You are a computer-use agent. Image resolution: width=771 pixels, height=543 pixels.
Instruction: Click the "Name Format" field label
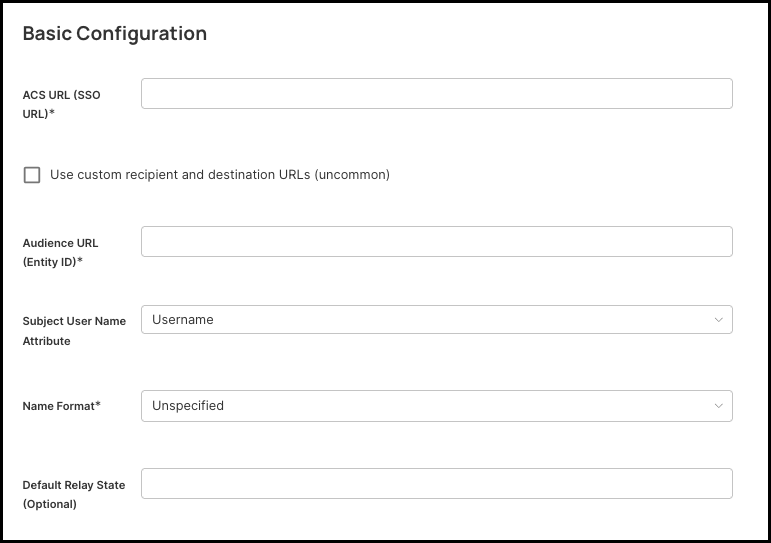58,406
